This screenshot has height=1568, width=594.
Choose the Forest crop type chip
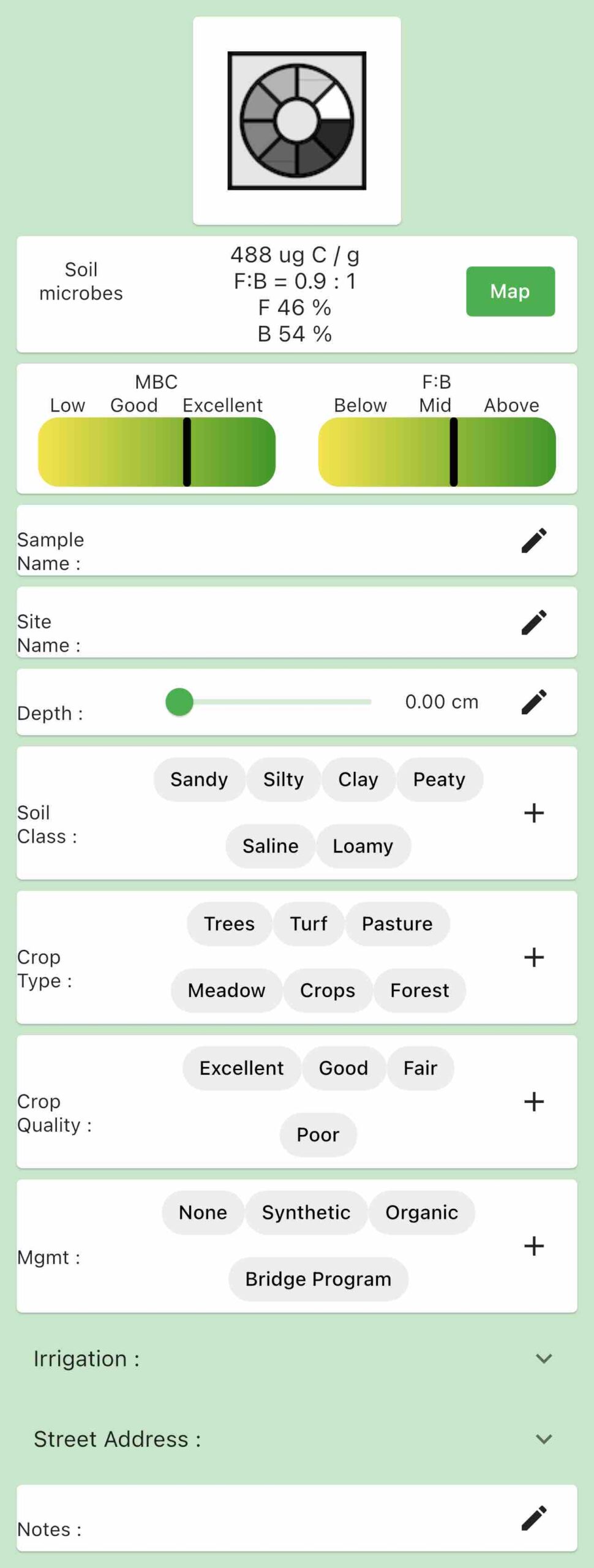[419, 990]
